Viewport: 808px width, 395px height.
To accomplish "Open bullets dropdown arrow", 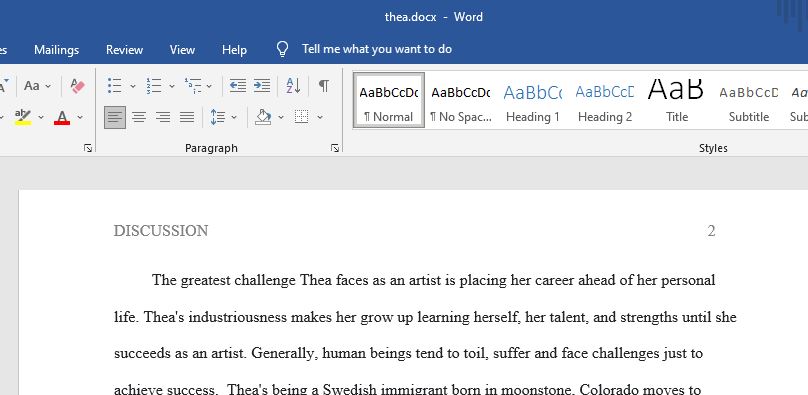I will coord(132,86).
